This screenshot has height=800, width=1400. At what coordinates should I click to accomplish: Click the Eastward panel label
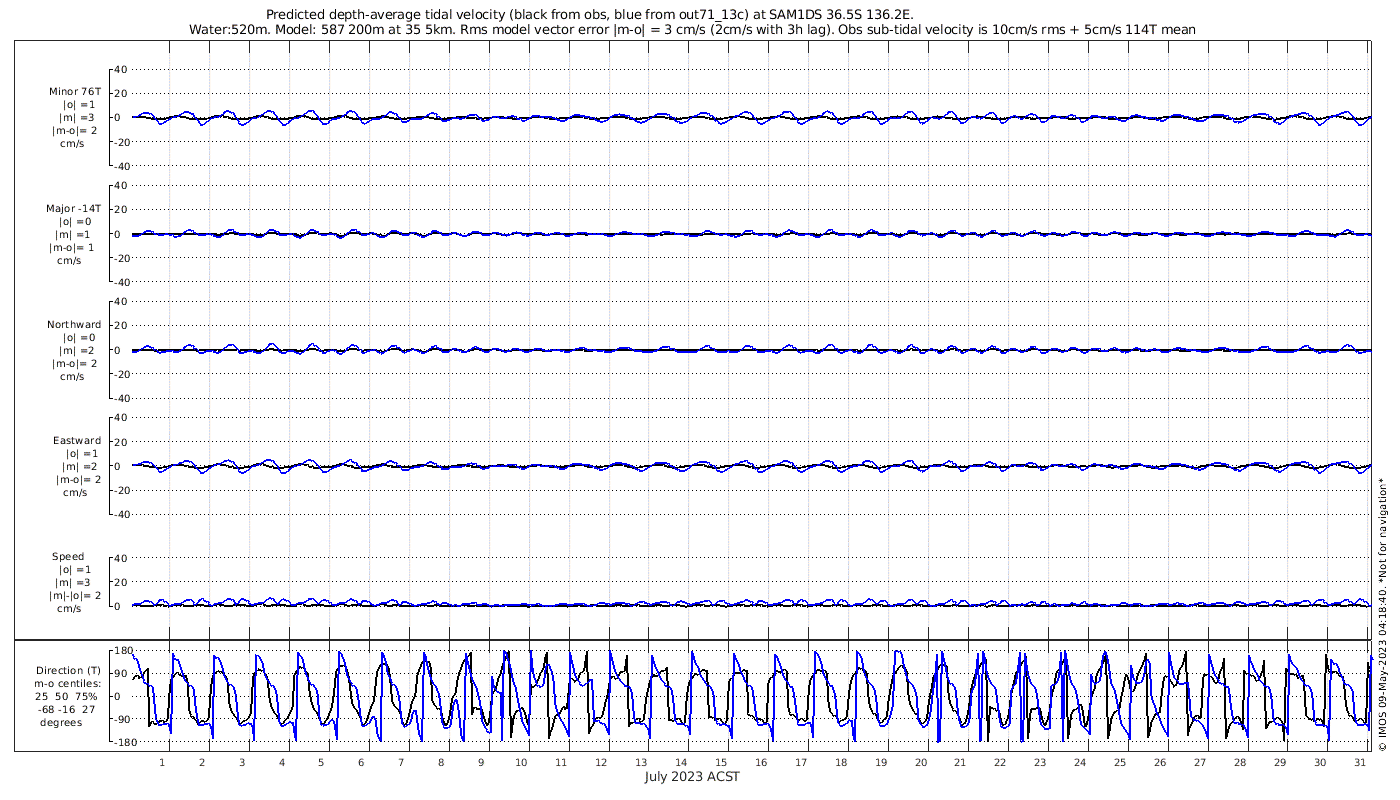point(77,441)
